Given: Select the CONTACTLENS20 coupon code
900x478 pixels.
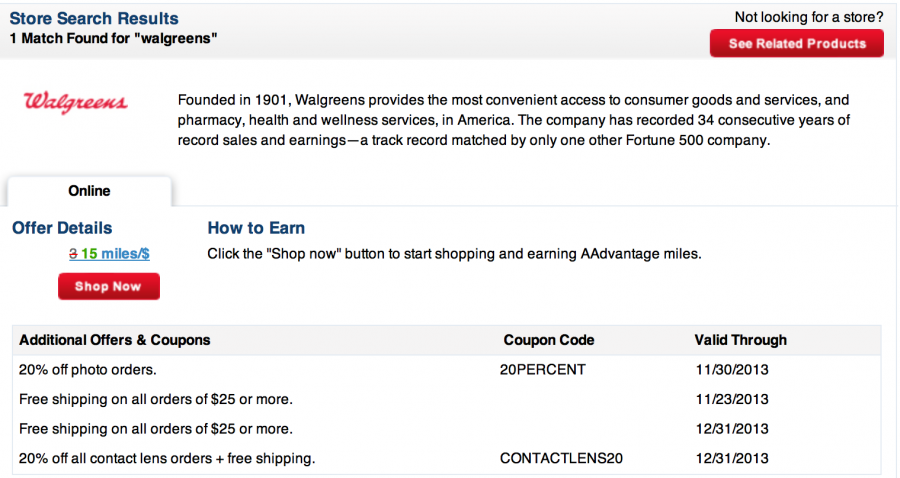Looking at the screenshot, I should click(x=561, y=458).
